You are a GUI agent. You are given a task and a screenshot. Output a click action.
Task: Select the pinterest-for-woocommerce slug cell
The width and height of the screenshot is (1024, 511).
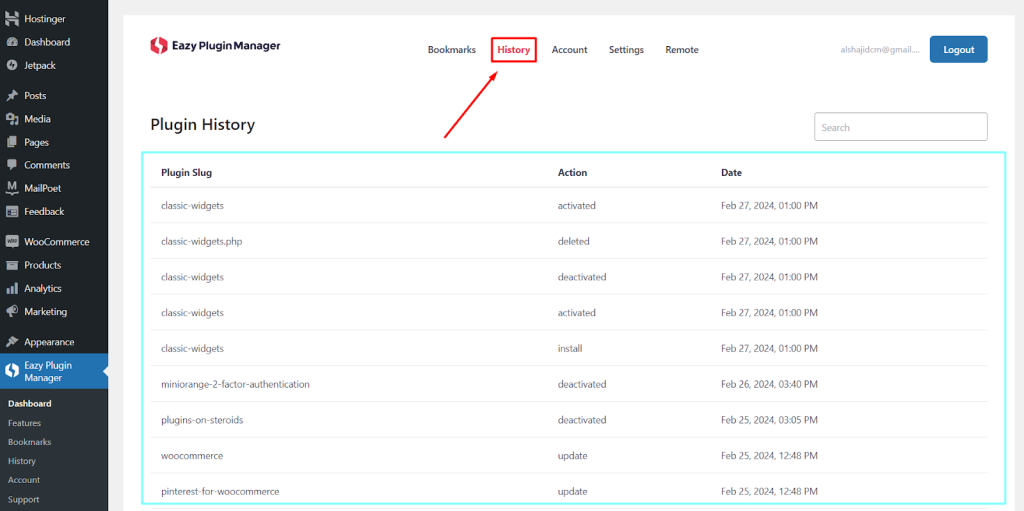(x=220, y=491)
